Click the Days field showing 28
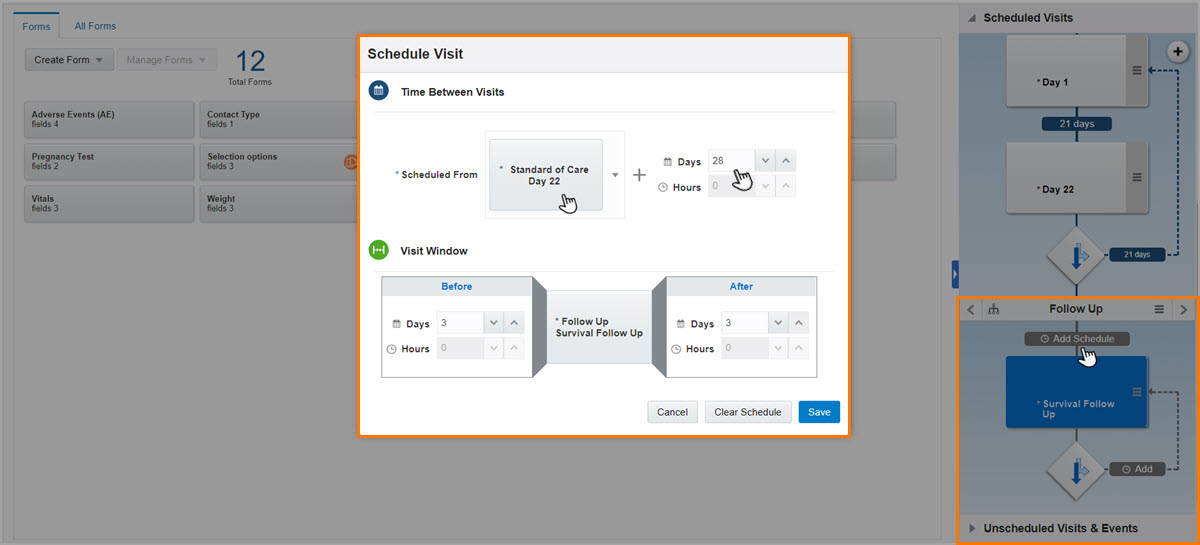Viewport: 1200px width, 545px height. click(x=730, y=161)
